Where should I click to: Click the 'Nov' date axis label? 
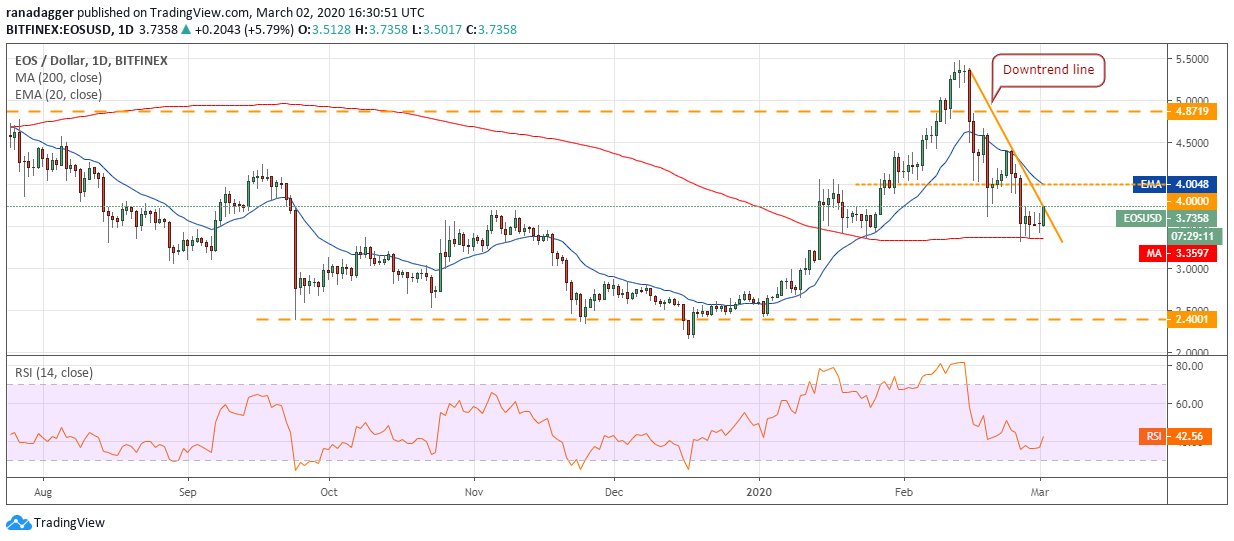(474, 493)
